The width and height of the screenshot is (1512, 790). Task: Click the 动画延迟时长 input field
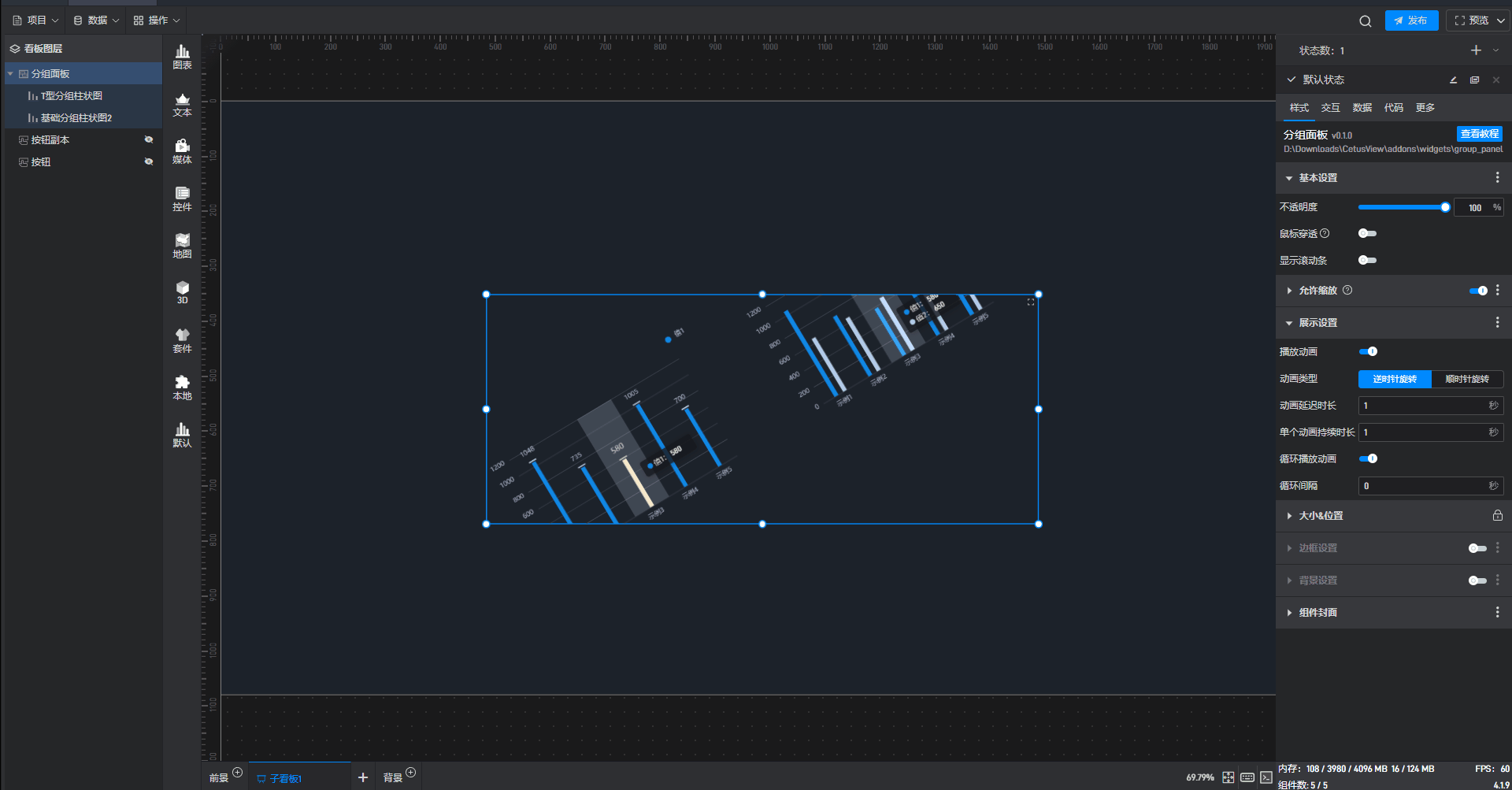pyautogui.click(x=1431, y=406)
